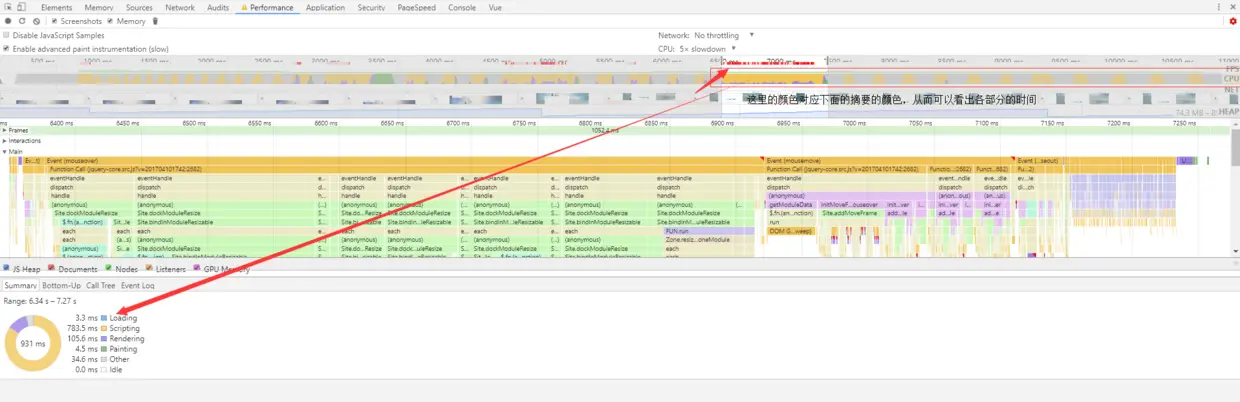Screen dimensions: 1240x402
Task: Click Range: 6.34 s – 7.27 s text
Action: [39, 300]
